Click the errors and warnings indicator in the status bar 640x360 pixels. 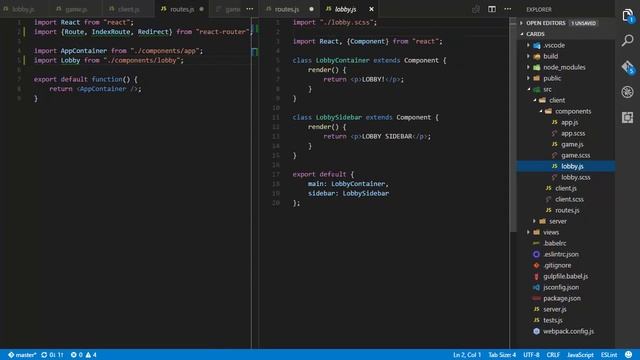[x=83, y=355]
